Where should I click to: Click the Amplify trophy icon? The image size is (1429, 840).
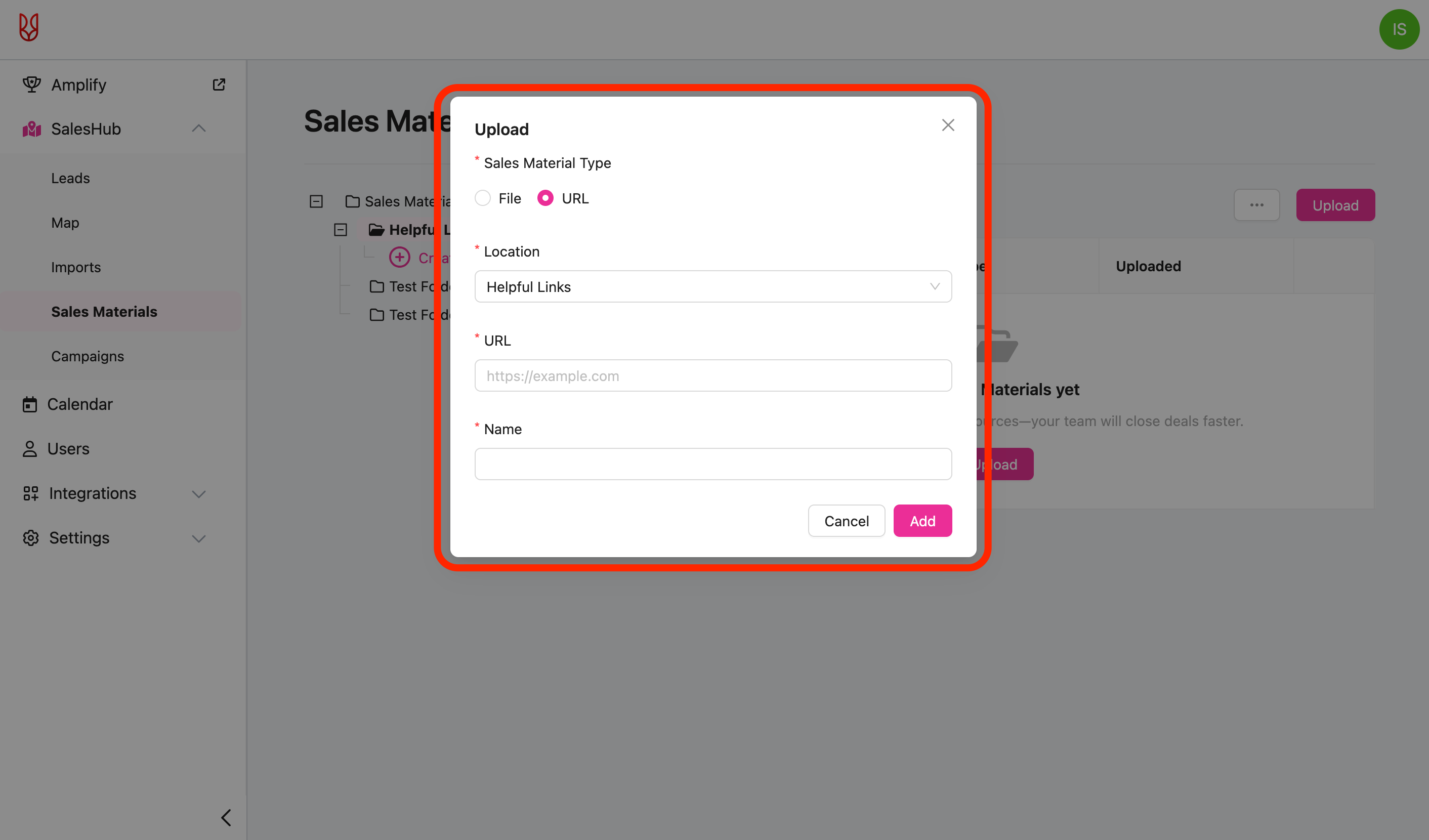[32, 85]
